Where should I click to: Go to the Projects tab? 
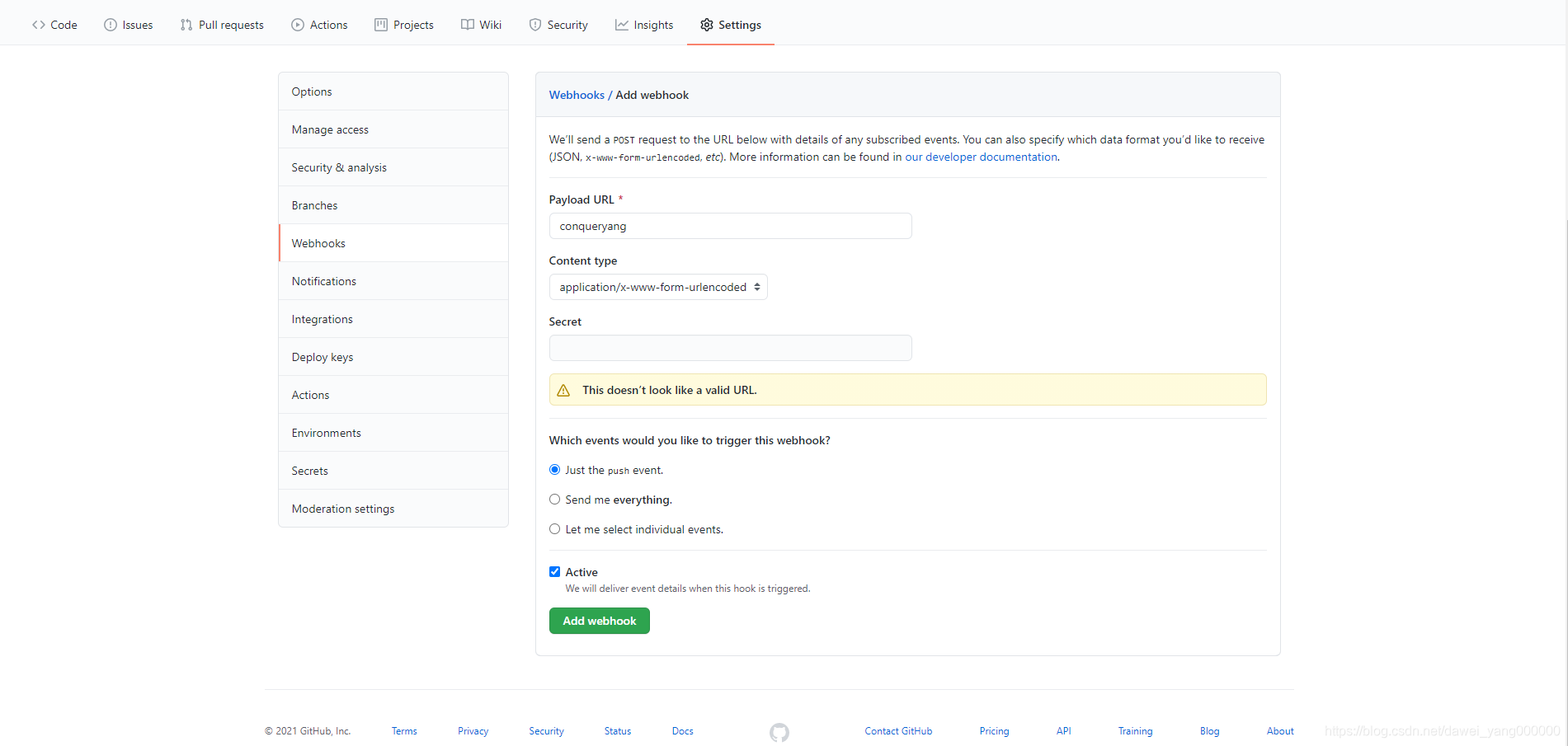[x=404, y=25]
